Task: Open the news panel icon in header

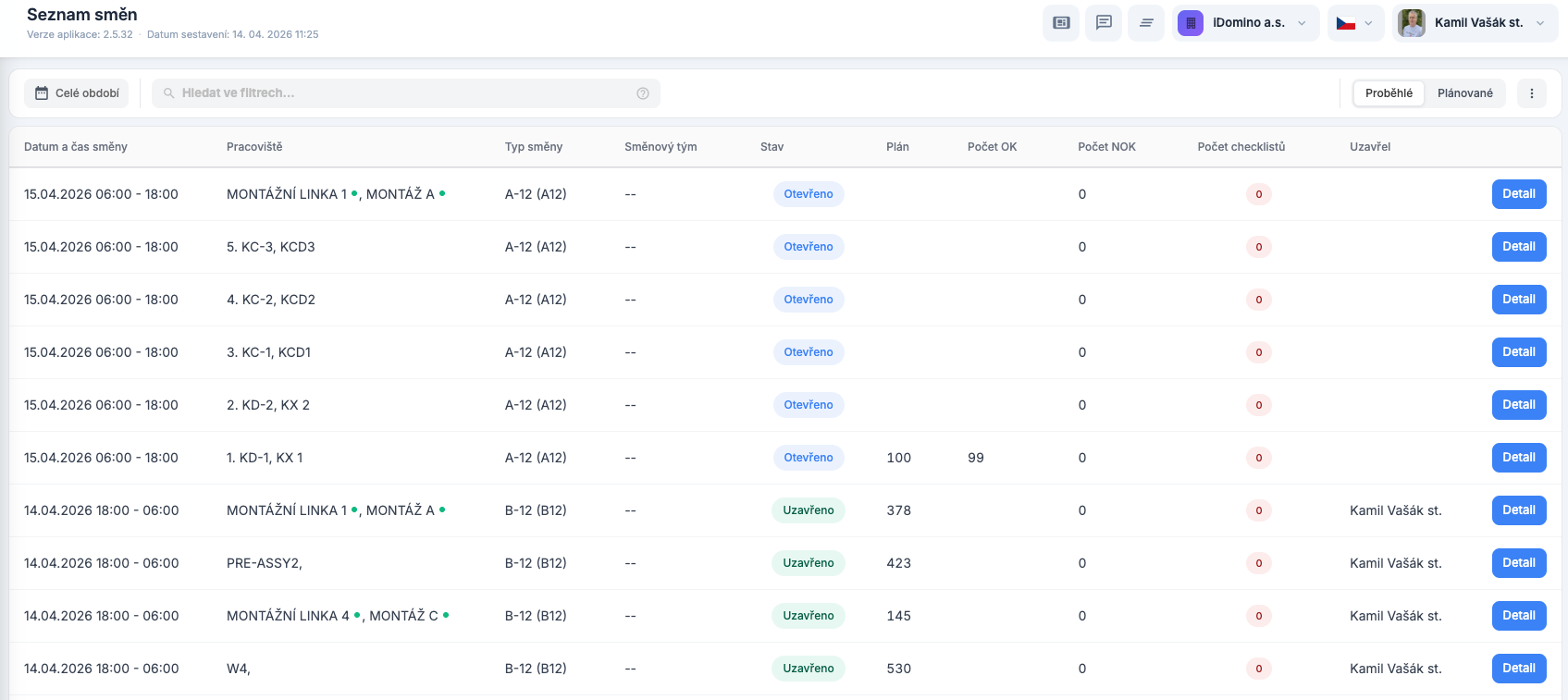Action: [x=1061, y=23]
